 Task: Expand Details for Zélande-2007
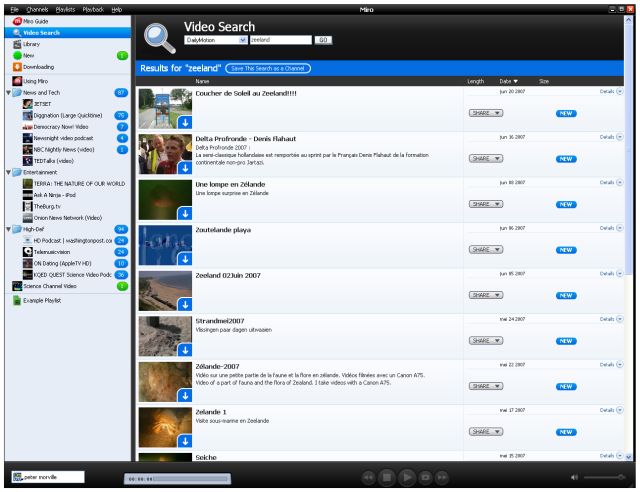[x=611, y=365]
